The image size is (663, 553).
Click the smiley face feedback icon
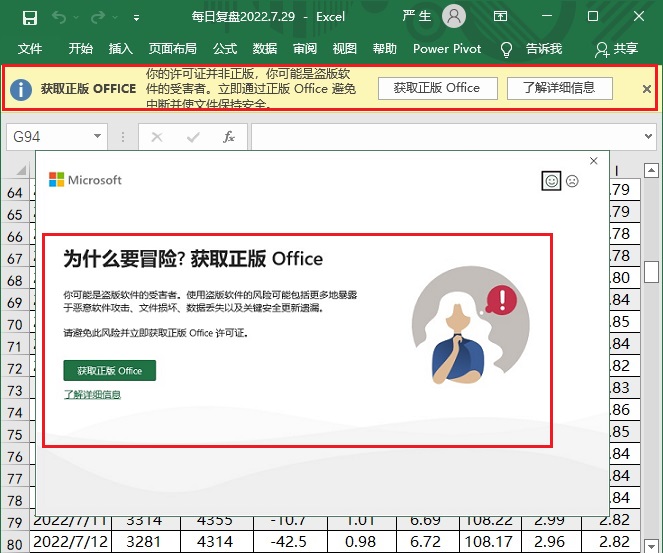click(x=551, y=181)
